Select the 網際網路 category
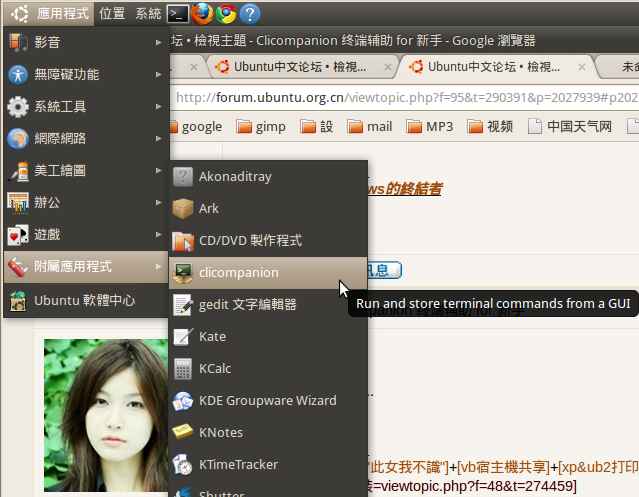The image size is (639, 497). pyautogui.click(x=86, y=139)
